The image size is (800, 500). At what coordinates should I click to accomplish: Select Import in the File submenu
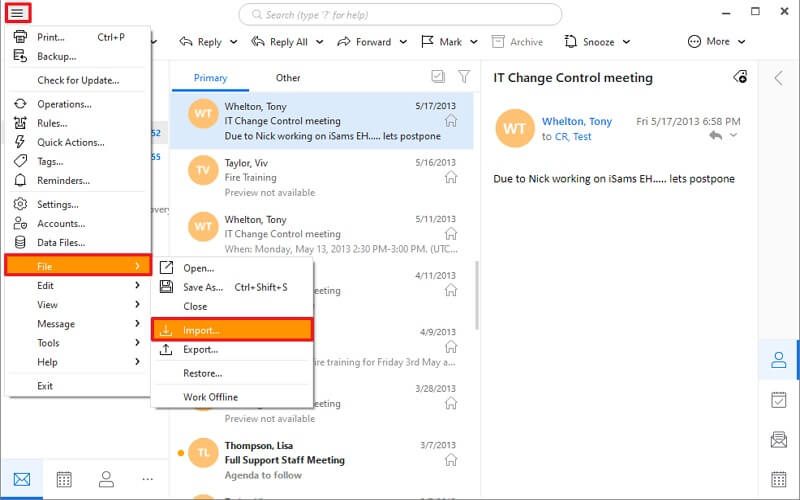click(232, 330)
